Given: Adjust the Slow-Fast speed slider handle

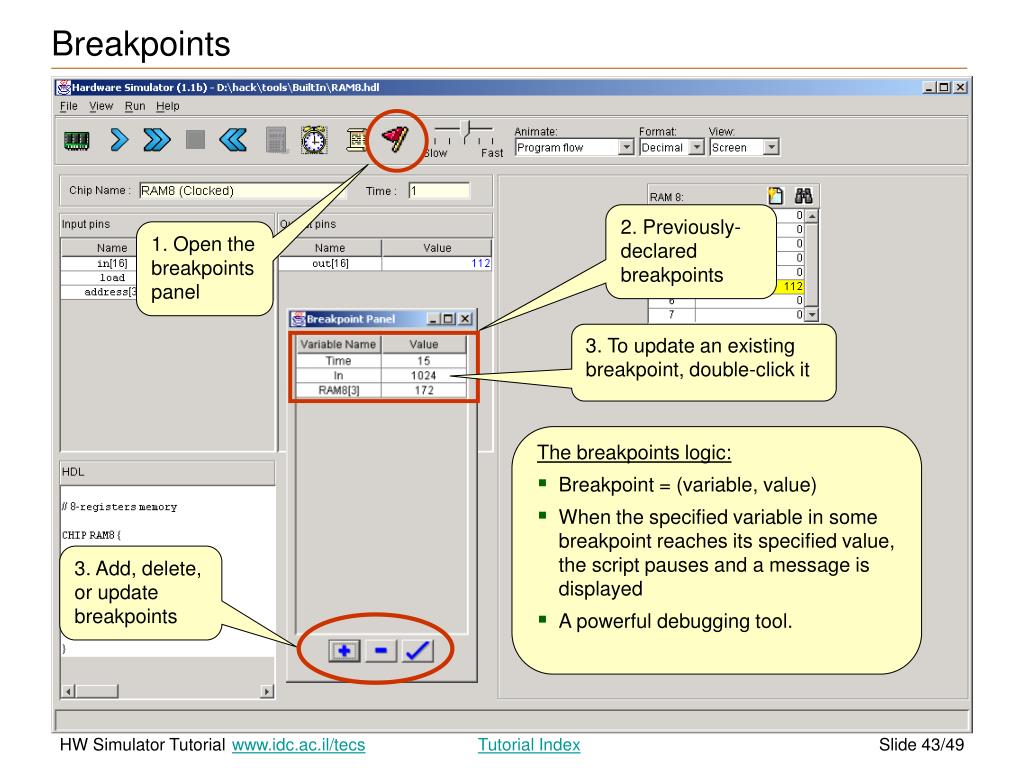Looking at the screenshot, I should (x=467, y=131).
